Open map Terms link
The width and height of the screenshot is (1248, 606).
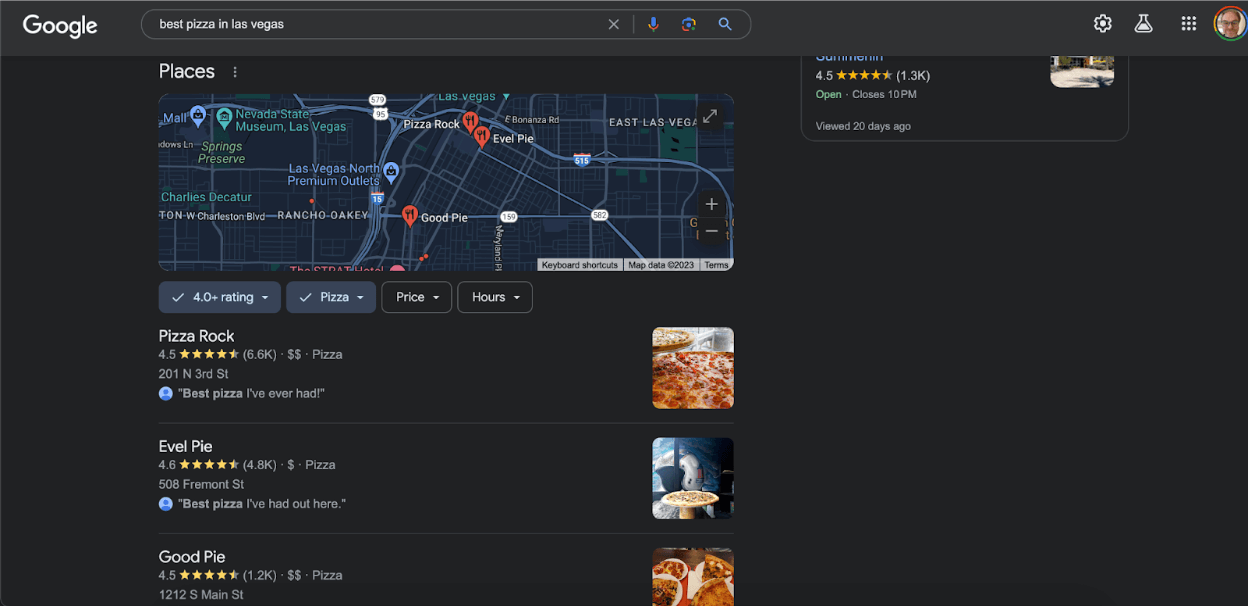tap(716, 265)
